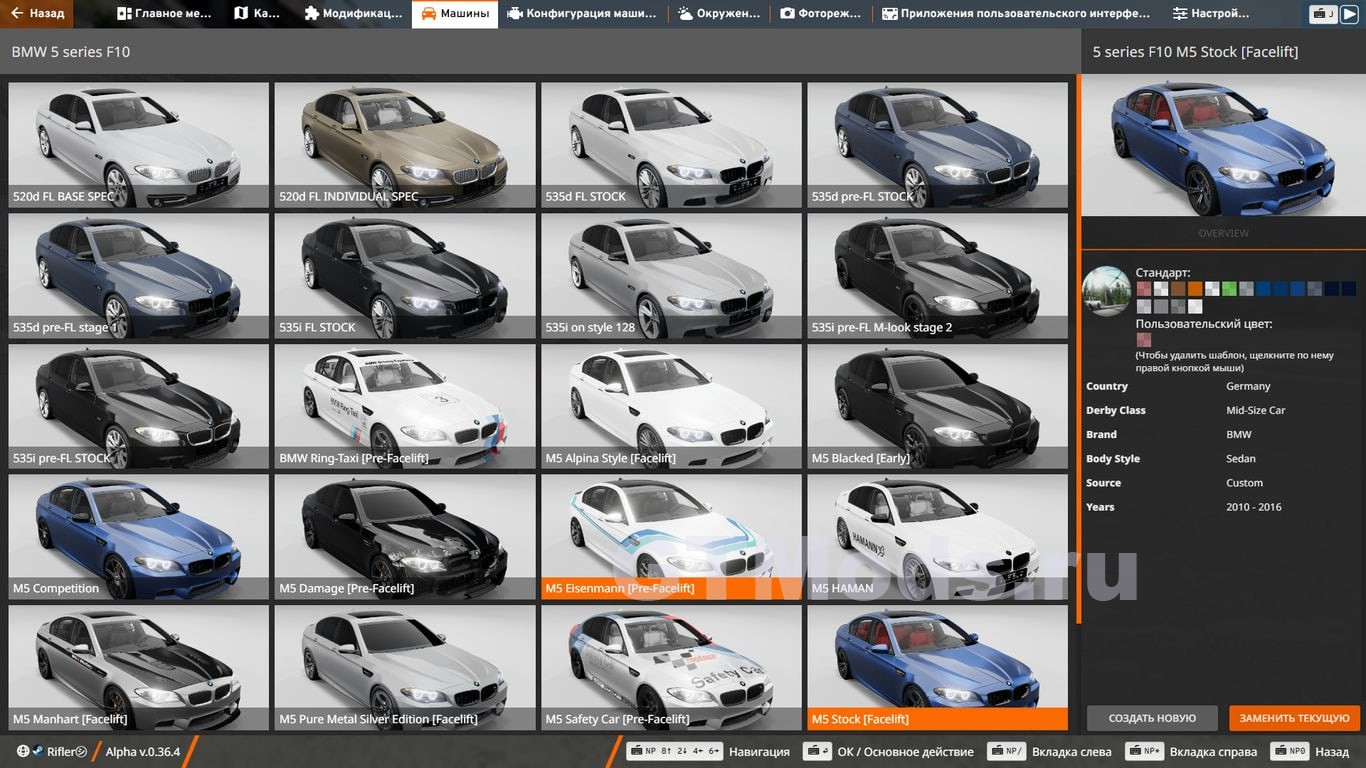Select M5 Stock [Facelift] thumbnail
This screenshot has width=1366, height=768.
tap(937, 667)
